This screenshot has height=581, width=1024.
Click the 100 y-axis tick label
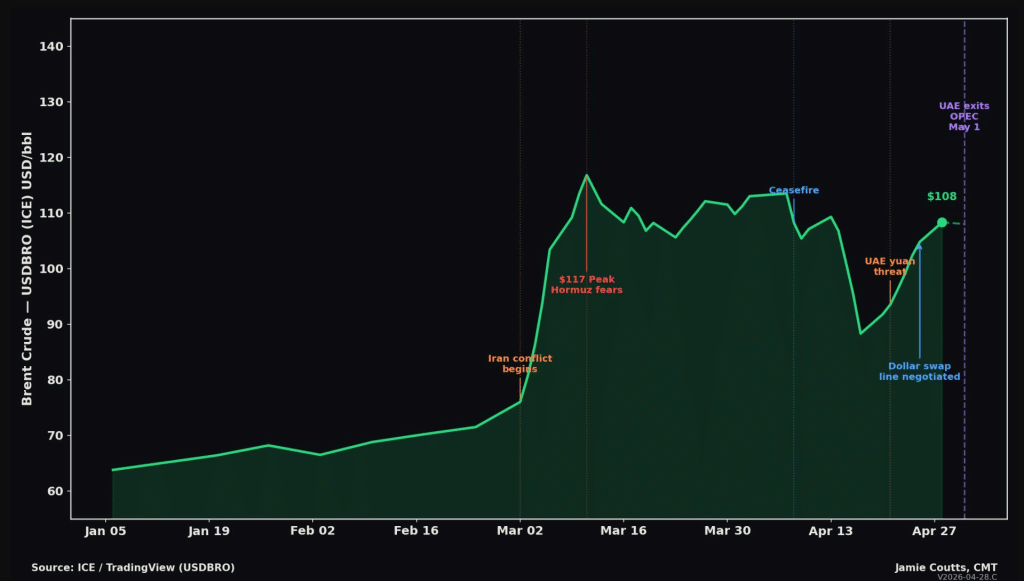[54, 269]
